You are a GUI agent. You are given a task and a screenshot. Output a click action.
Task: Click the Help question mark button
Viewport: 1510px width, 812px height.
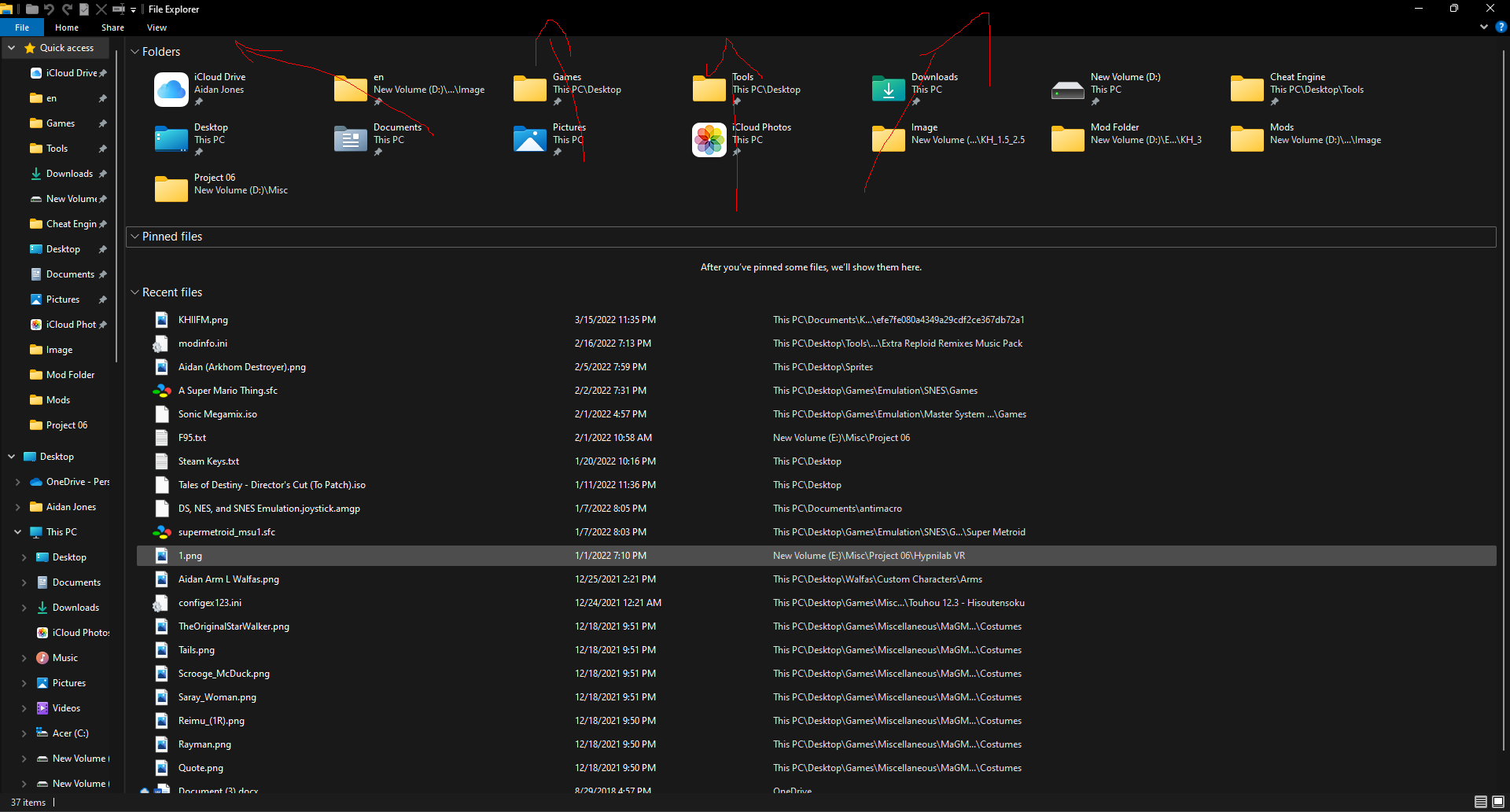pyautogui.click(x=1502, y=27)
